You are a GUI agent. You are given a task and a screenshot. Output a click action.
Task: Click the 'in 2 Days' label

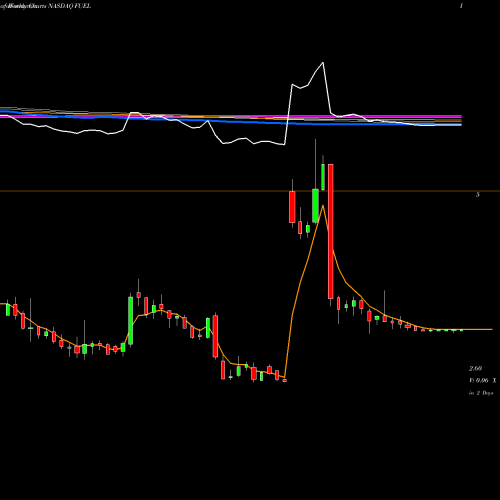point(481,393)
